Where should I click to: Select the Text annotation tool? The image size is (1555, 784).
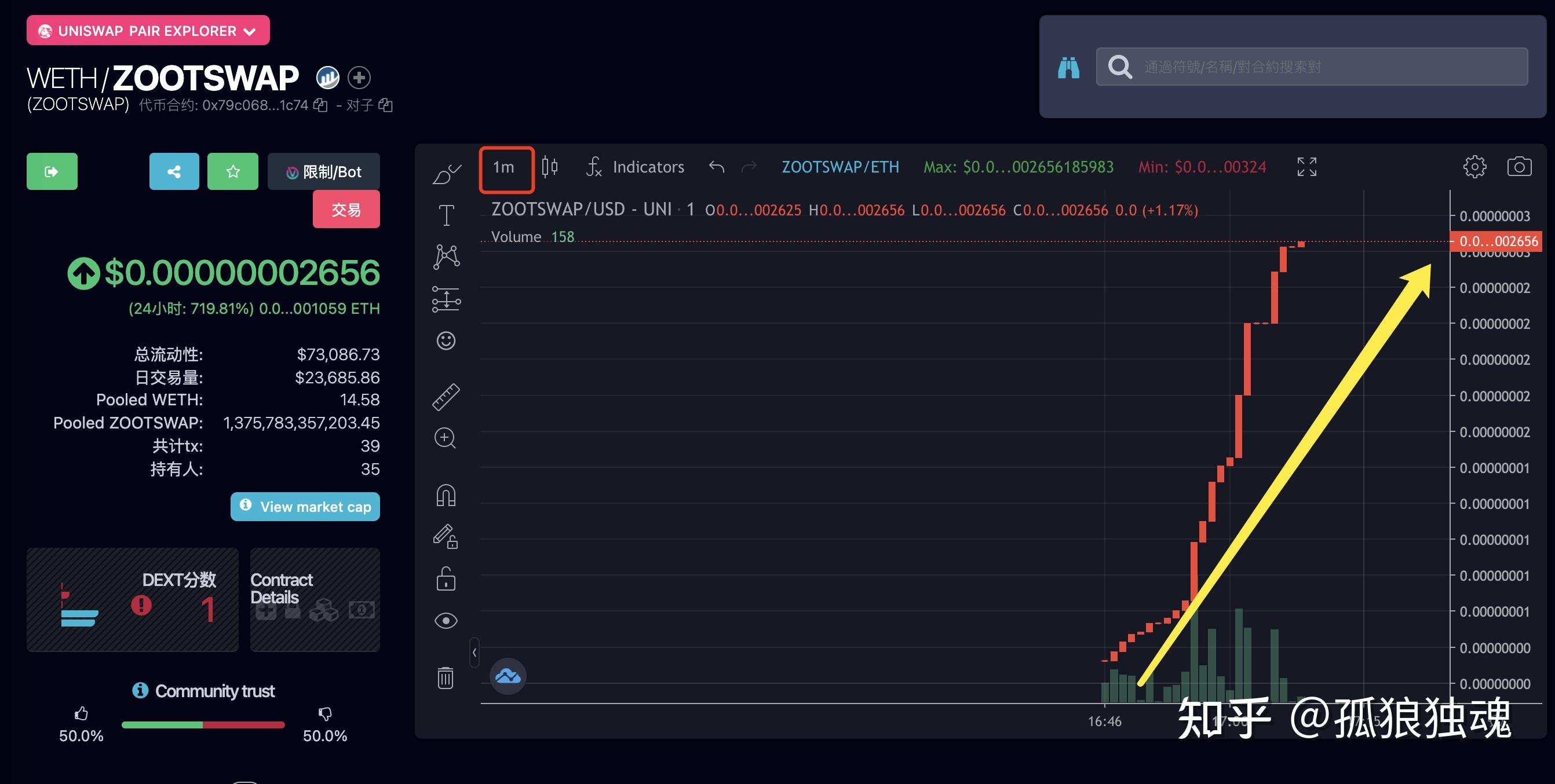[446, 215]
